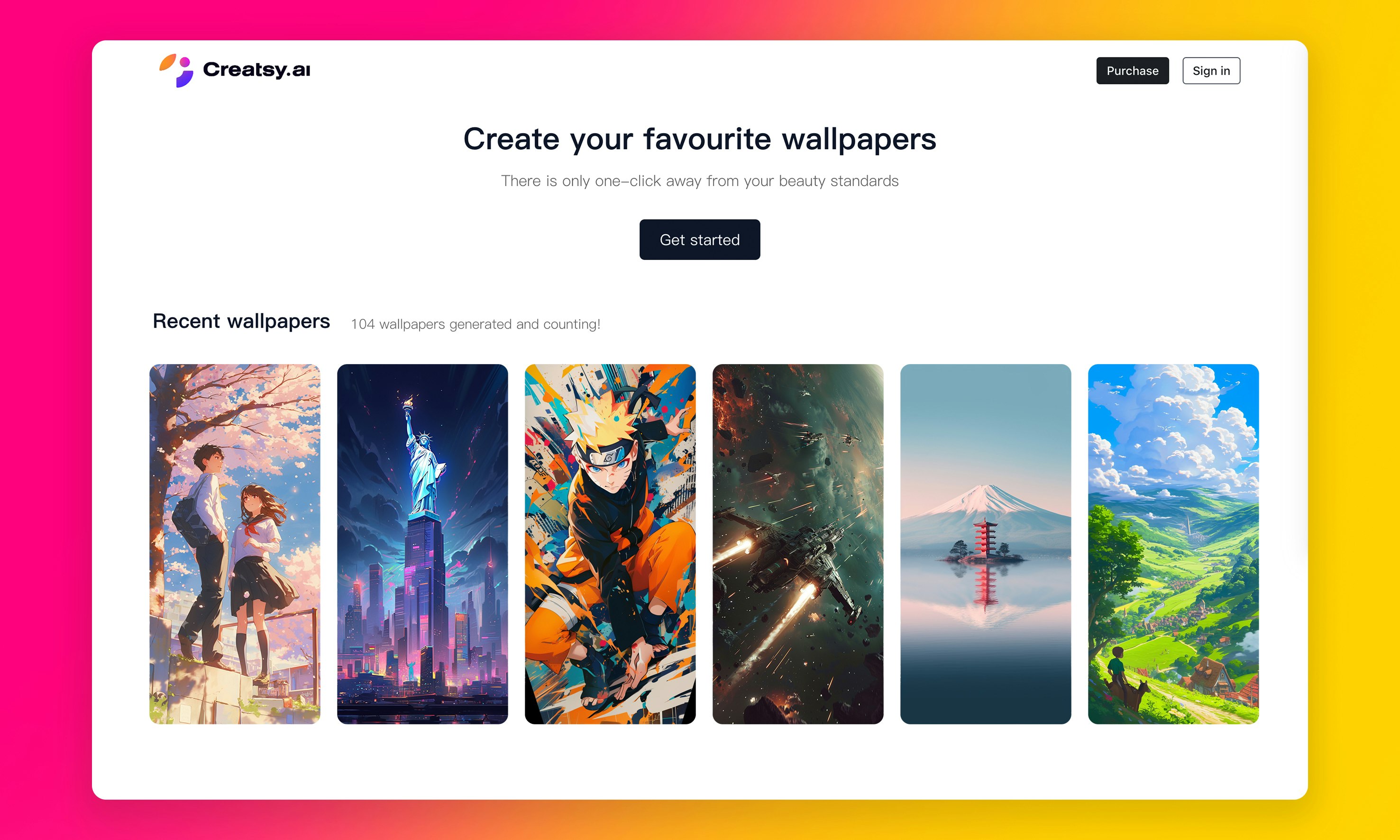Screen dimensions: 1400x840
Task: Click the one-click away subtitle text
Action: coord(700,181)
